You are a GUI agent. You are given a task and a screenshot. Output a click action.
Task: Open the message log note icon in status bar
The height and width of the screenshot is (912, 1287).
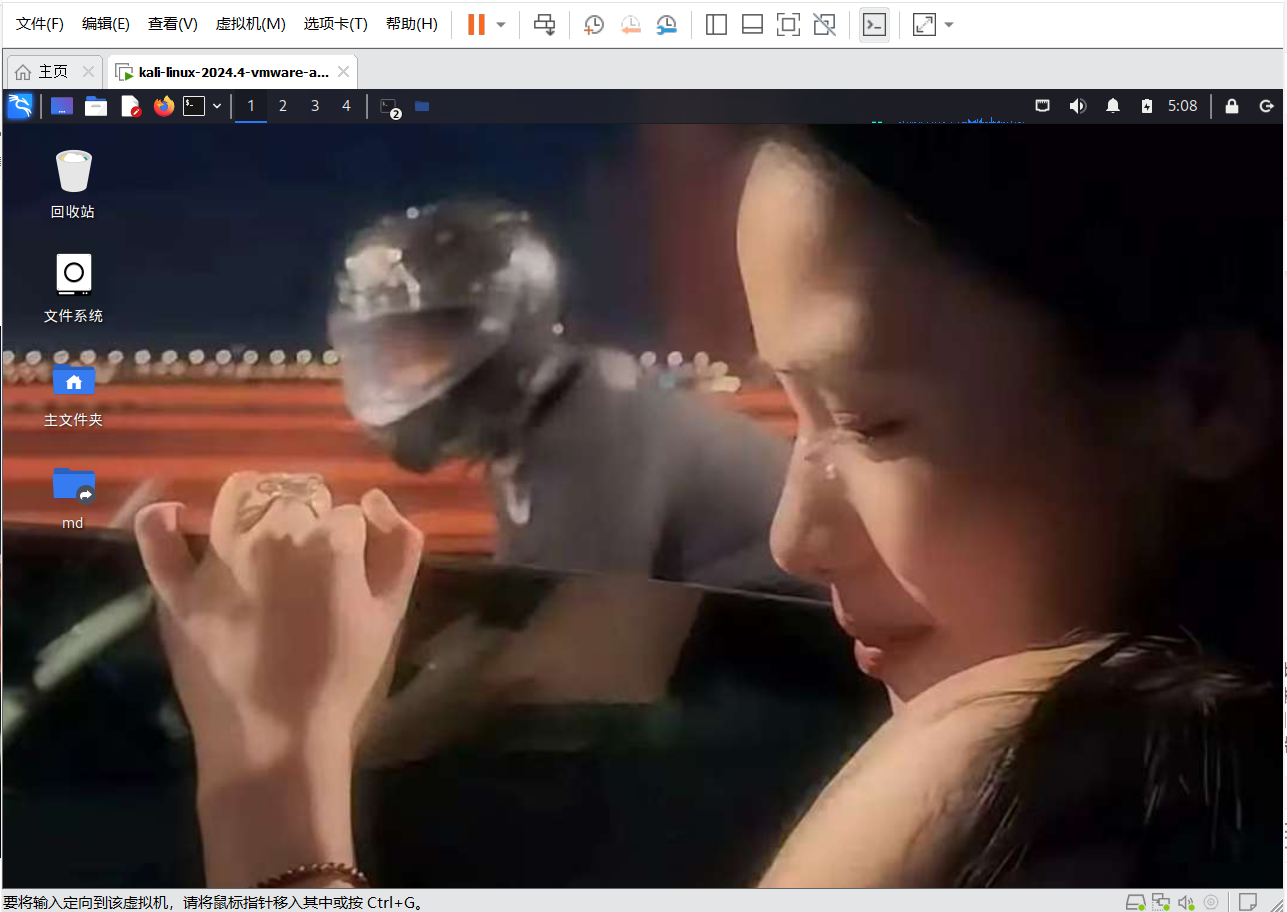(1247, 902)
